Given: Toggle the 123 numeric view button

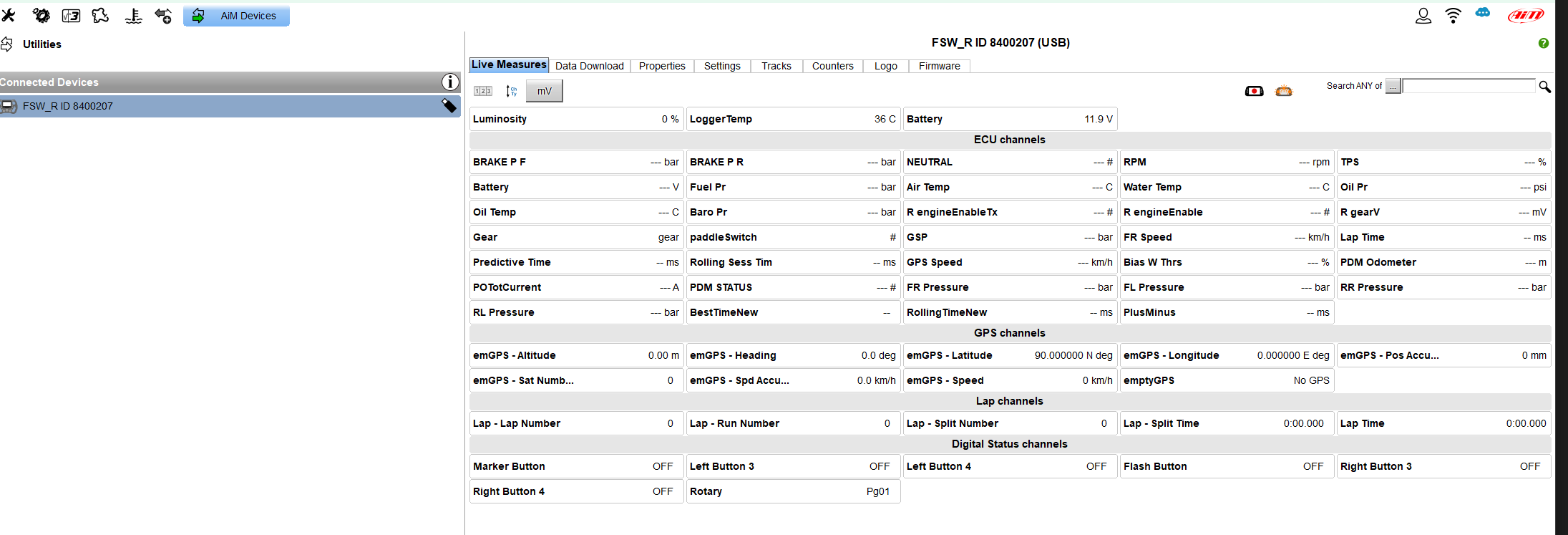Looking at the screenshot, I should click(x=483, y=91).
